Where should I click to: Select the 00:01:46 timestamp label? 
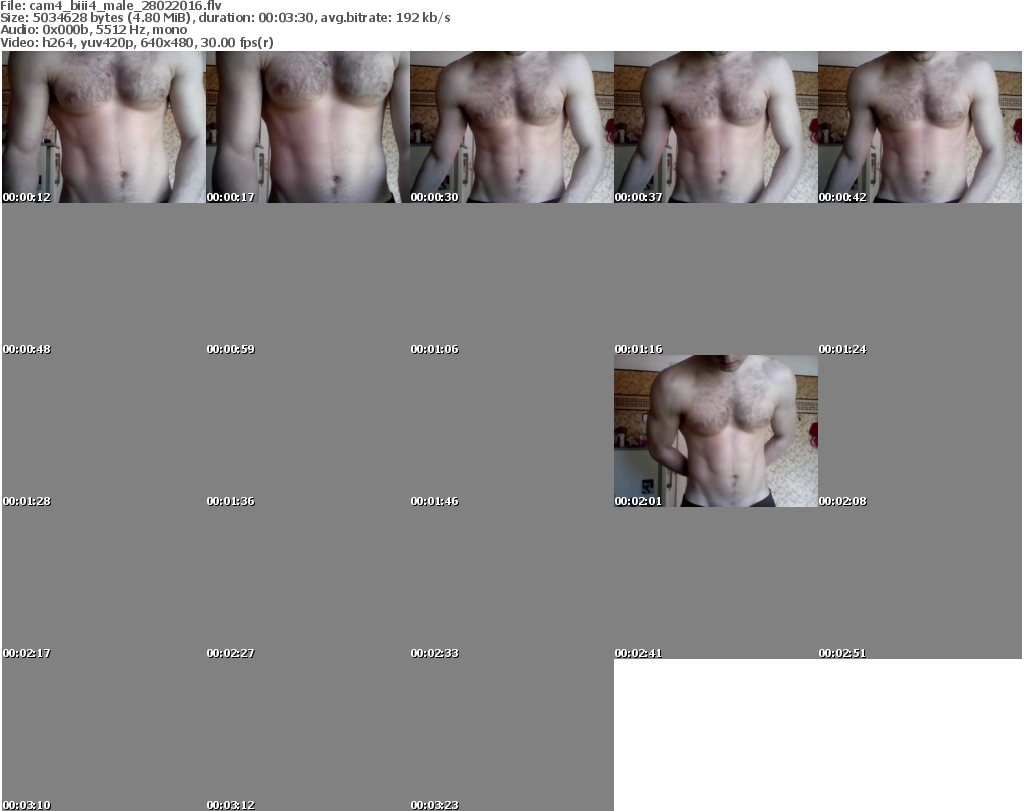434,501
